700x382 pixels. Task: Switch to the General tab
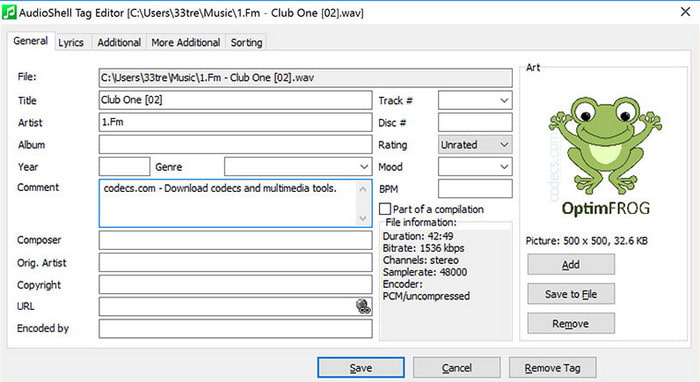tap(30, 41)
